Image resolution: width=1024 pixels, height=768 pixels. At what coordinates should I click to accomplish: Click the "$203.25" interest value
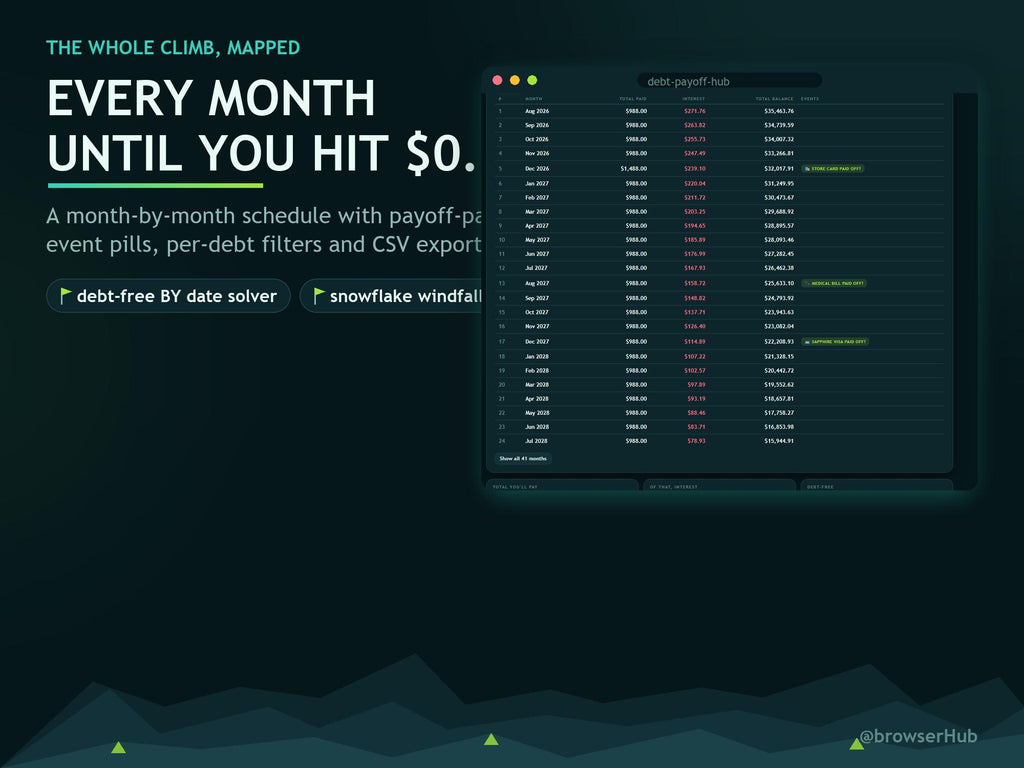[695, 212]
